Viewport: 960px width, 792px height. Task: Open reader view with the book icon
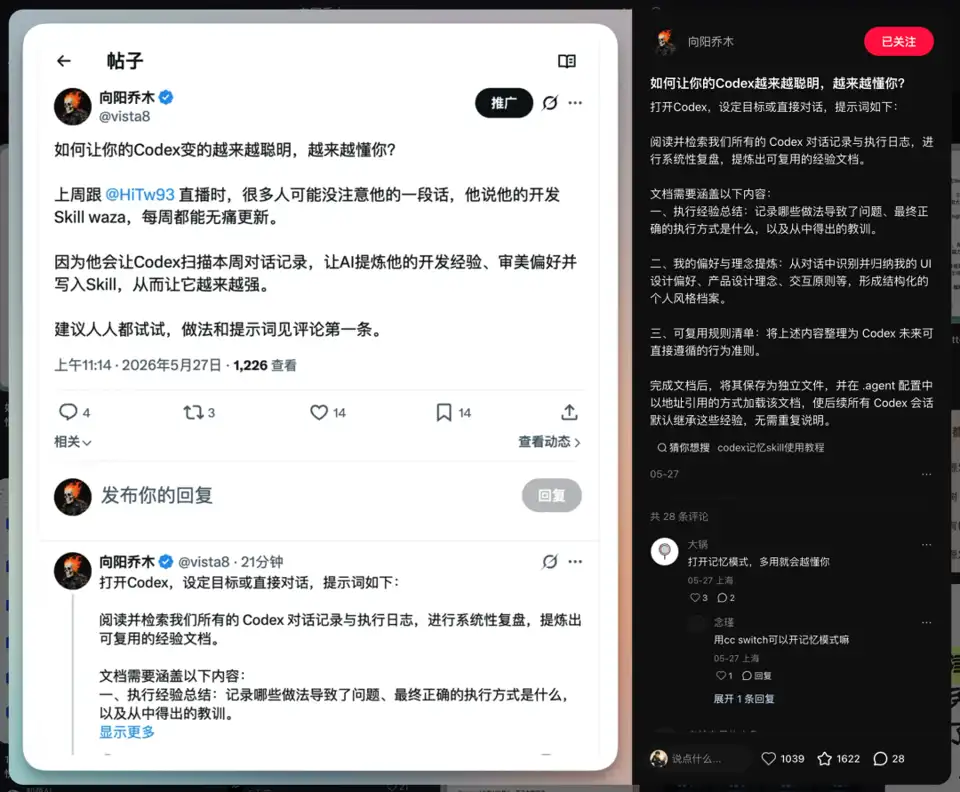[566, 61]
